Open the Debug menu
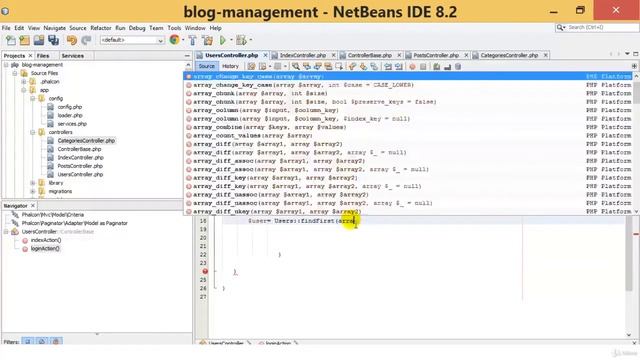The height and width of the screenshot is (360, 640). tap(137, 28)
